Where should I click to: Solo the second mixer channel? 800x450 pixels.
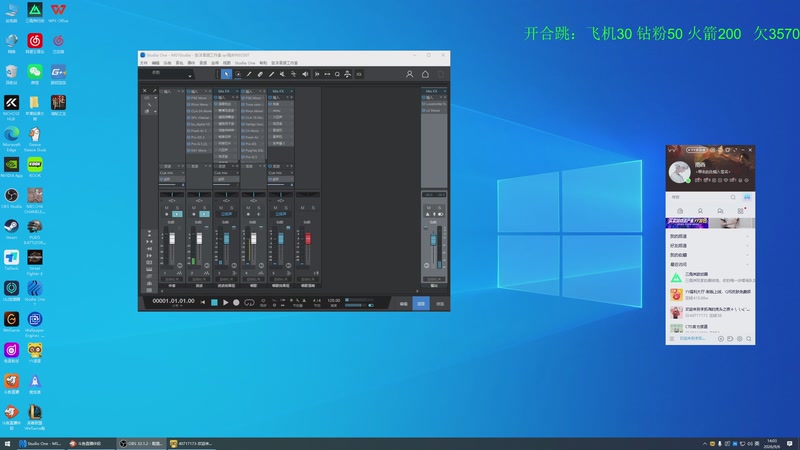[205, 208]
